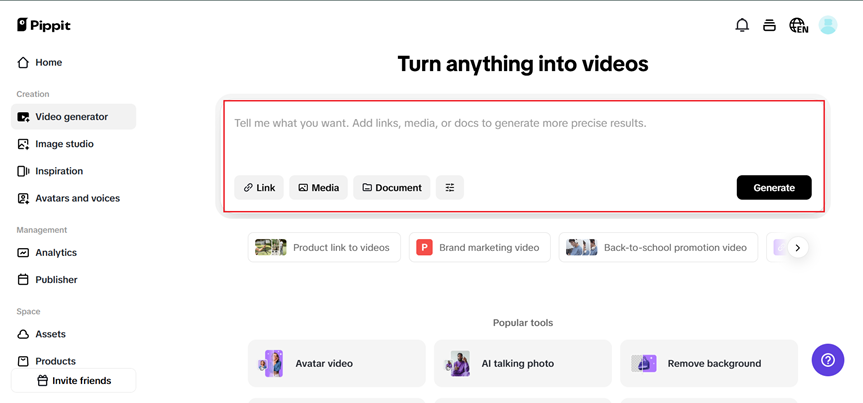Click the prompt text input area

(x=523, y=140)
